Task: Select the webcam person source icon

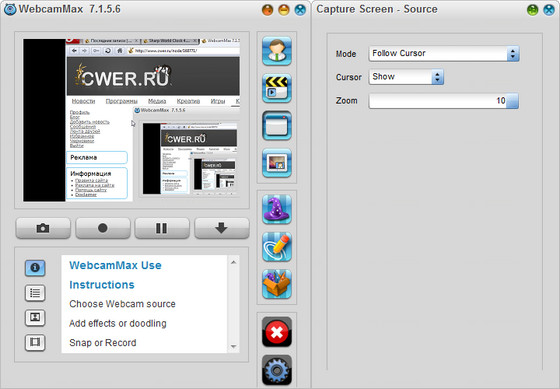Action: coord(277,51)
